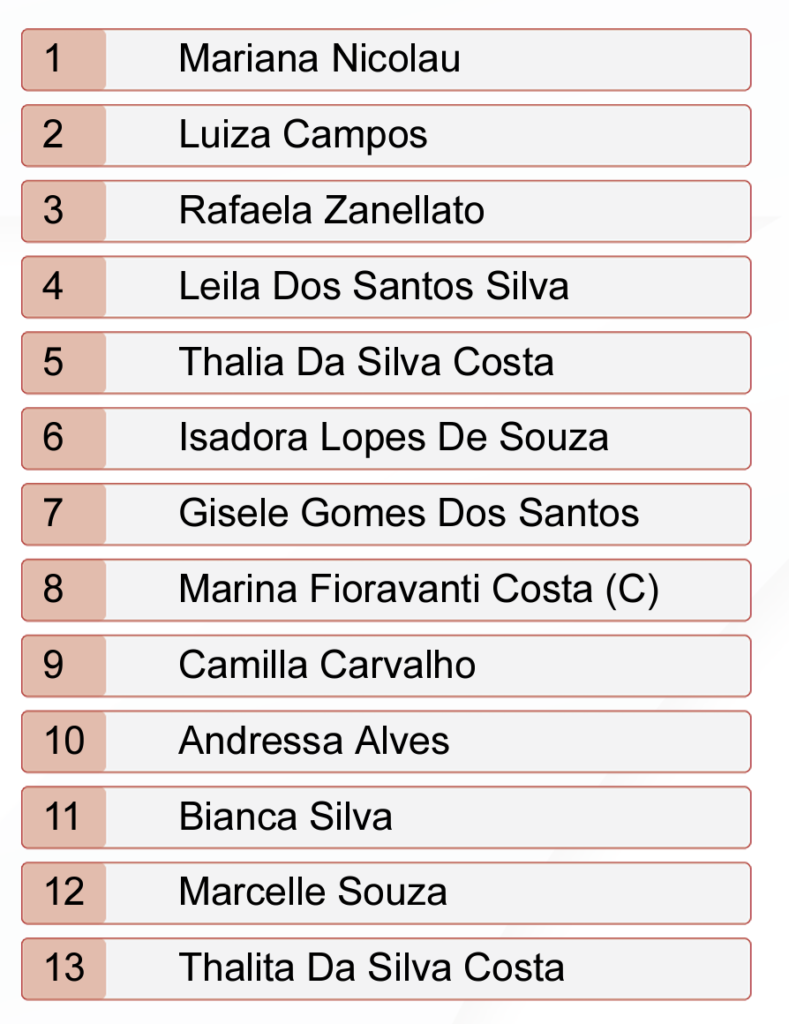Choose Thalia Da Silva Costa
The width and height of the screenshot is (789, 1024).
366,362
